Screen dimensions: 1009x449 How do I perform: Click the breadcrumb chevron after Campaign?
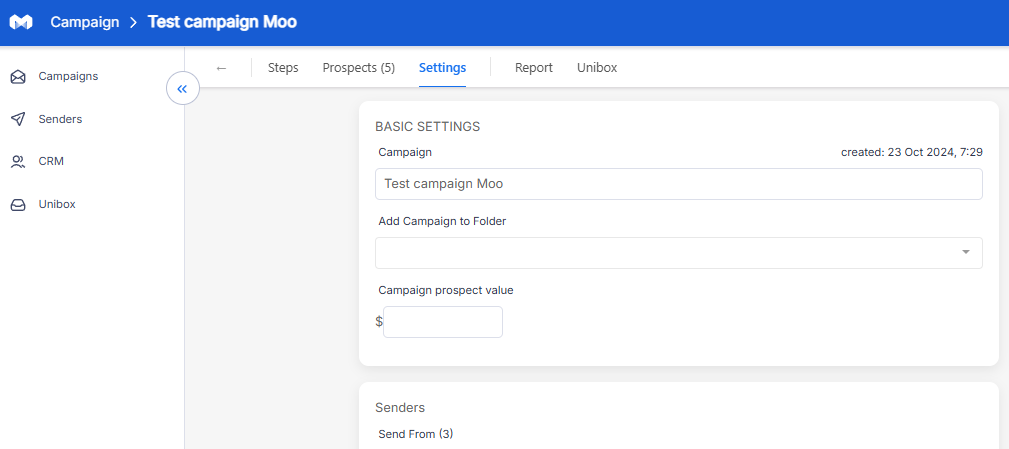[x=133, y=23]
